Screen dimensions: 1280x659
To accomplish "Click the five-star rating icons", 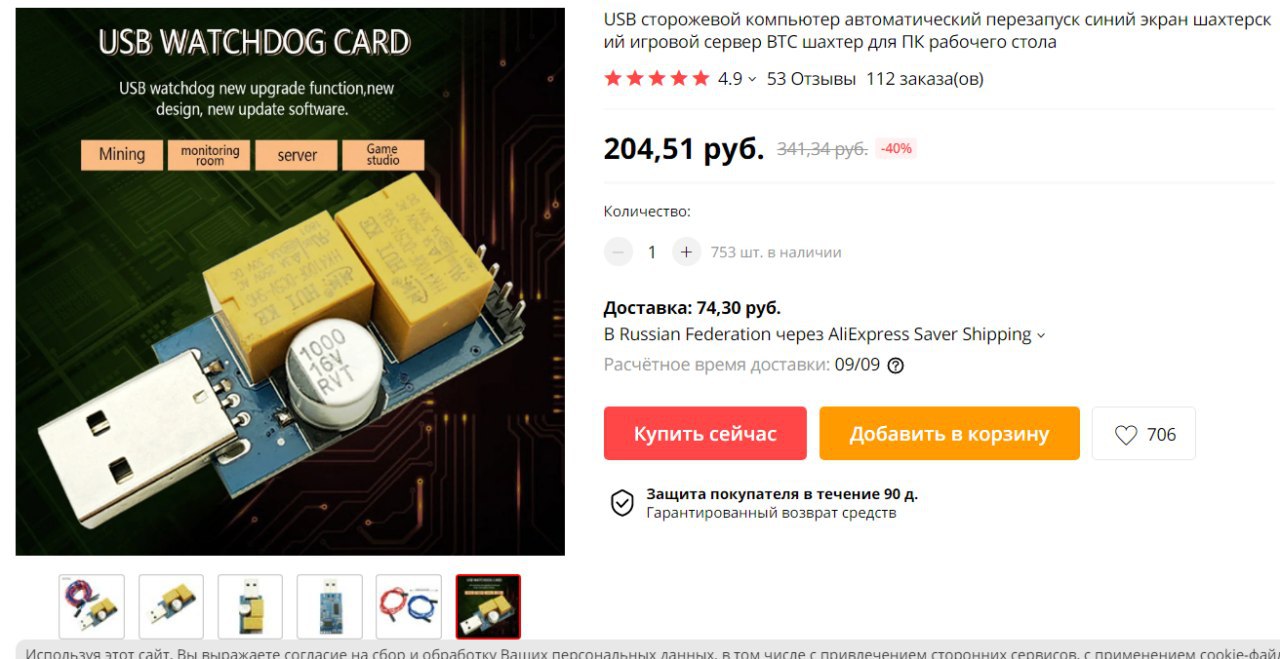I will (x=657, y=78).
